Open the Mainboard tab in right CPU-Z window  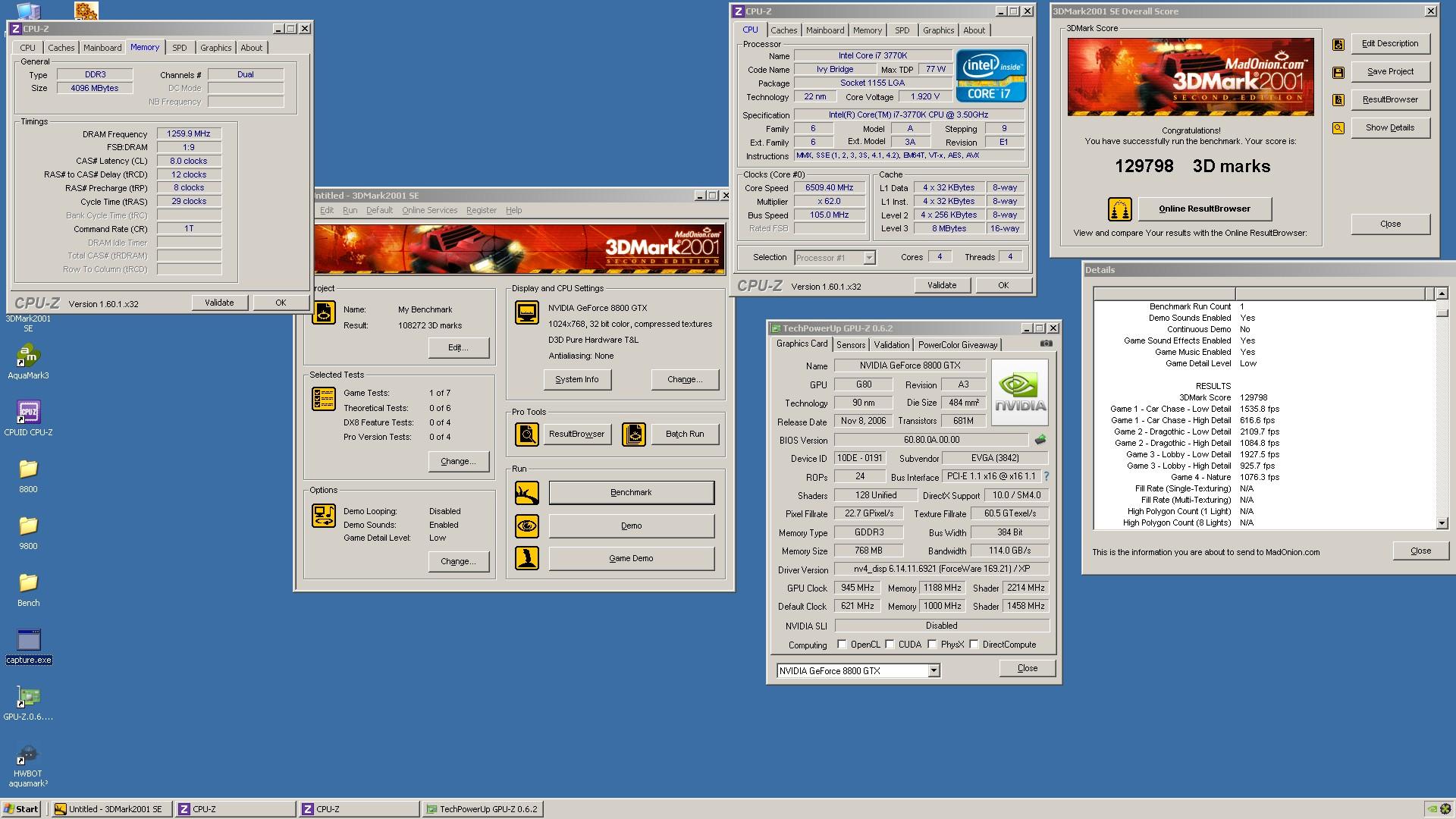(x=824, y=30)
